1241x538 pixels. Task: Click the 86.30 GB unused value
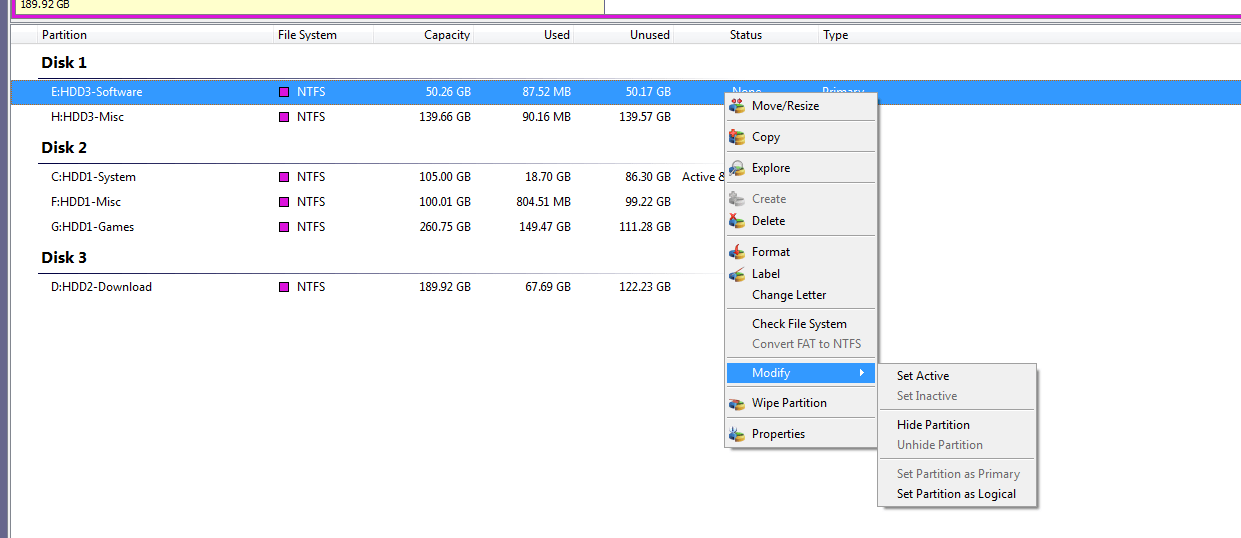coord(648,177)
